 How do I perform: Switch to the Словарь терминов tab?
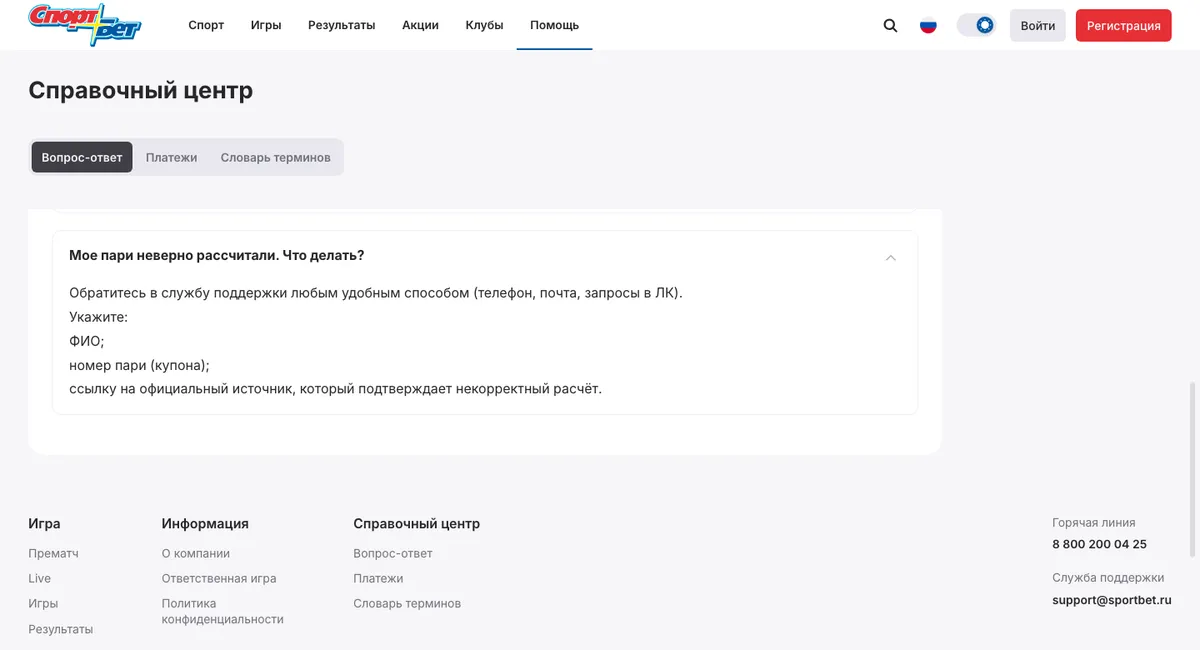pyautogui.click(x=275, y=157)
